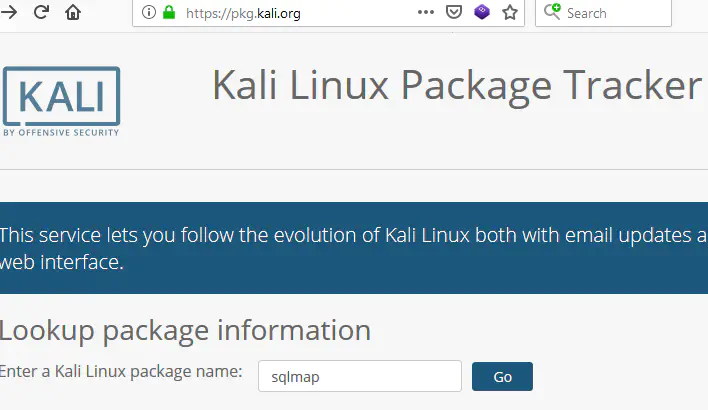
Task: Focus the browser Search field
Action: pos(603,13)
